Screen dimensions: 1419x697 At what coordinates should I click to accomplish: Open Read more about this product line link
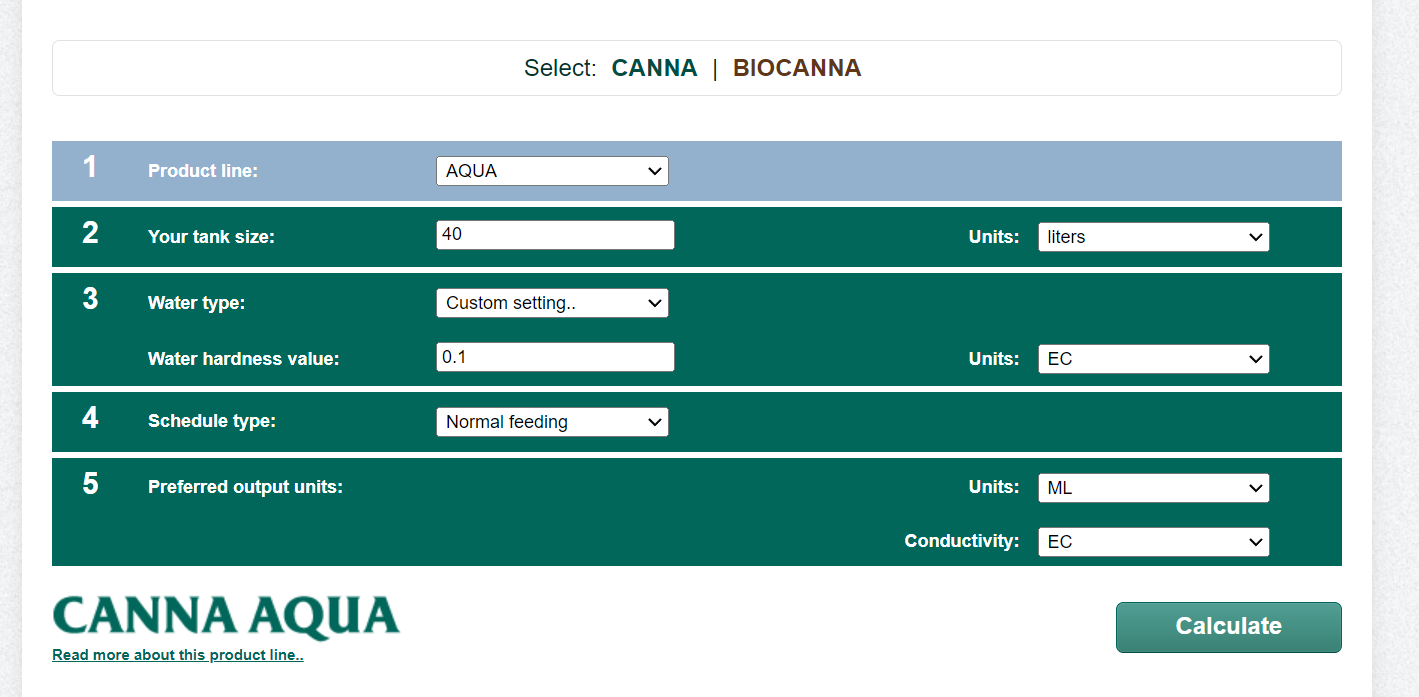pos(178,655)
